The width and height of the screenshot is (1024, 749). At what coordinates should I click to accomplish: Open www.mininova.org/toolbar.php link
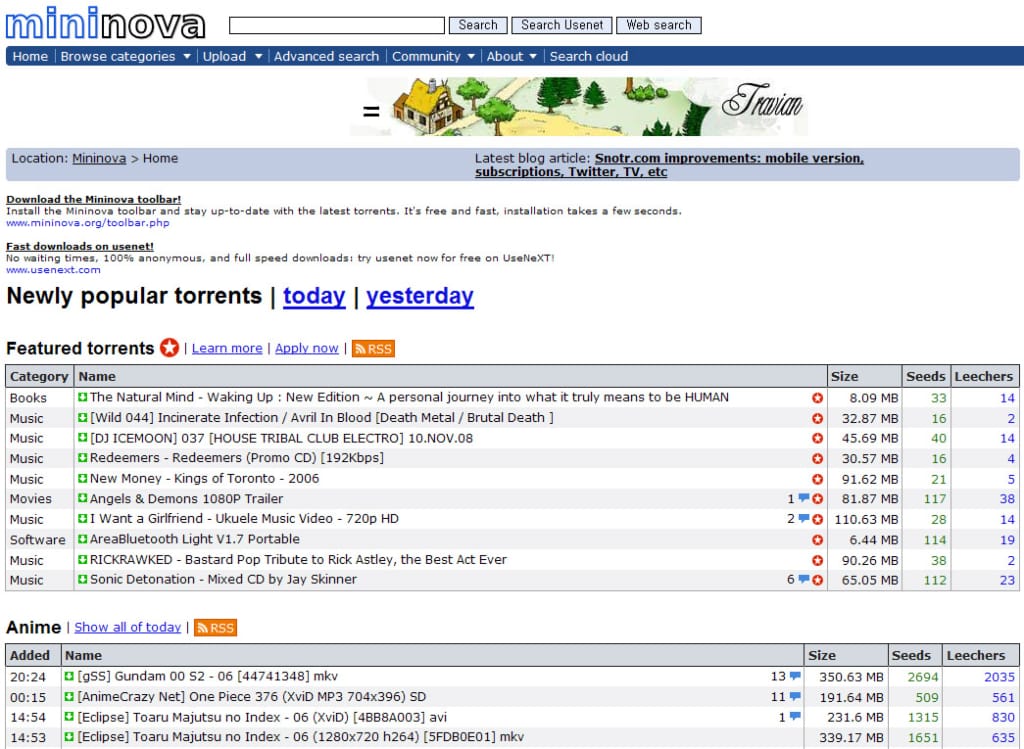click(x=88, y=223)
